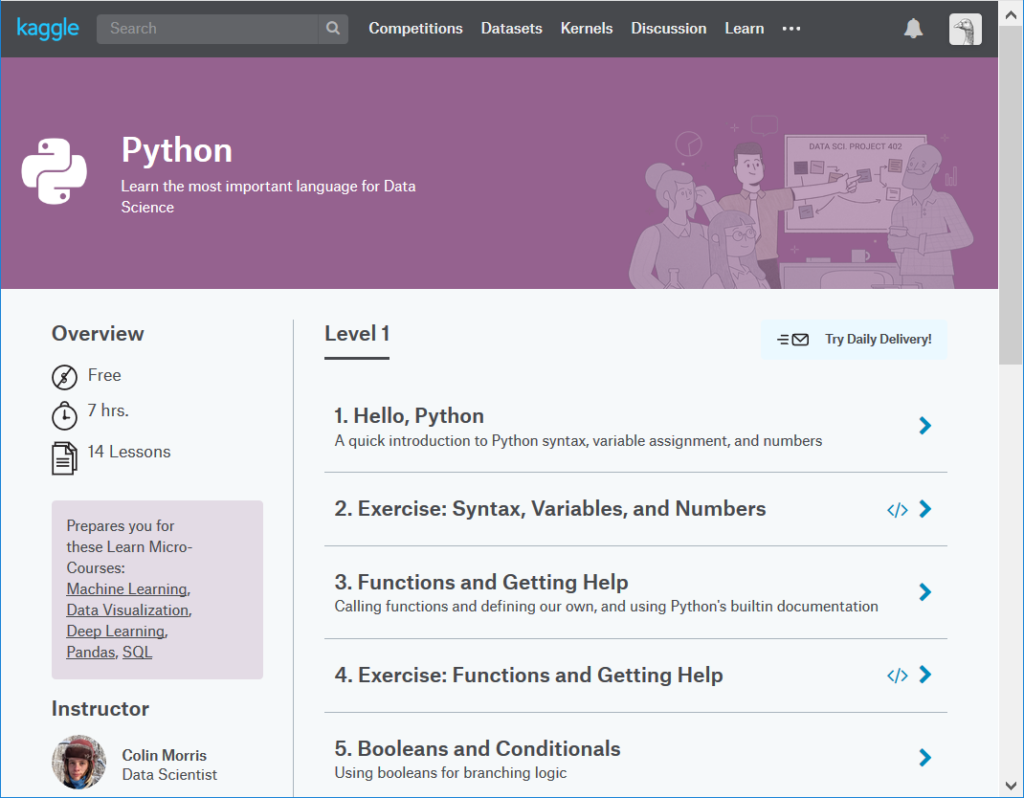Screen dimensions: 1024x798
Task: Click code icon for Syntax, Variables exercise
Action: click(x=897, y=510)
